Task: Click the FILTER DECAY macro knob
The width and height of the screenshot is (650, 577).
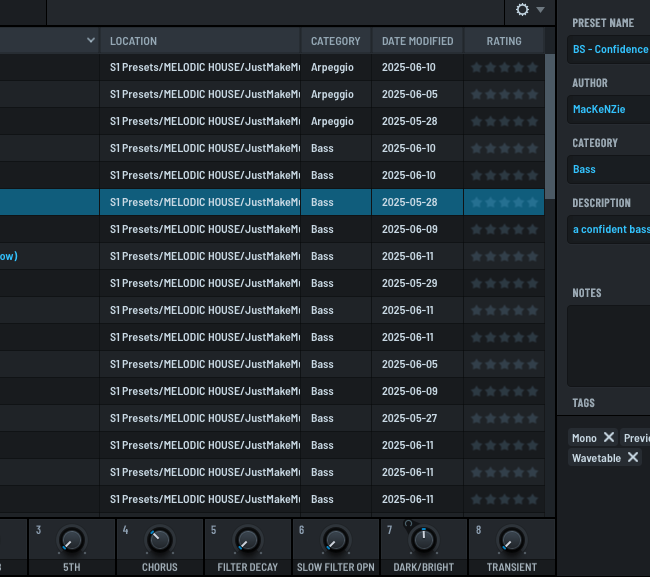Action: [x=247, y=541]
